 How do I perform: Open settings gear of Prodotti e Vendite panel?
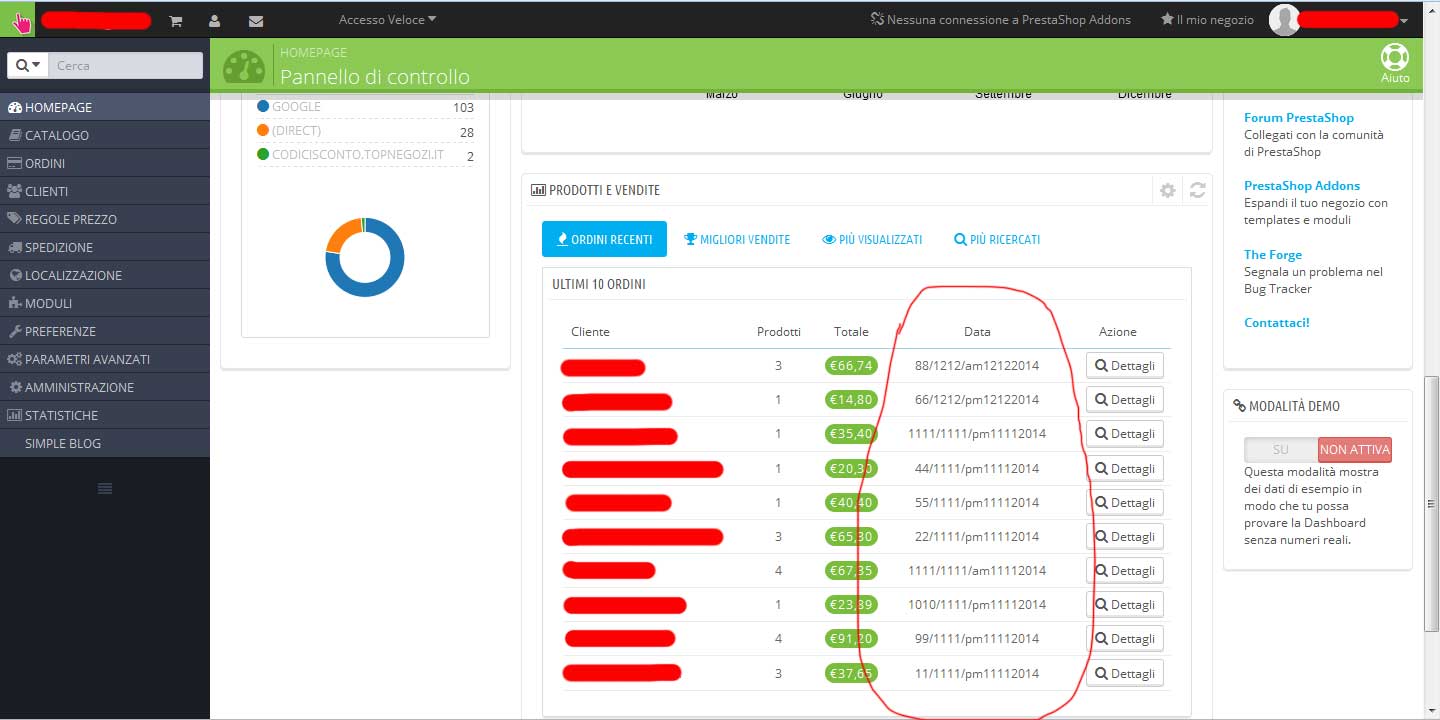click(1167, 190)
